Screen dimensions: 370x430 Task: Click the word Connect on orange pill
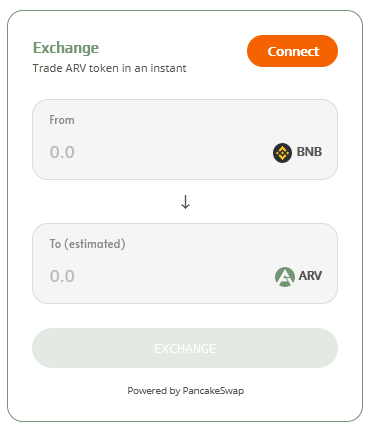[293, 51]
